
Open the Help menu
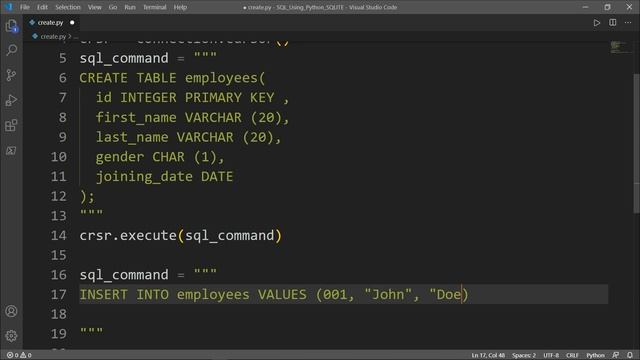tap(180, 7)
